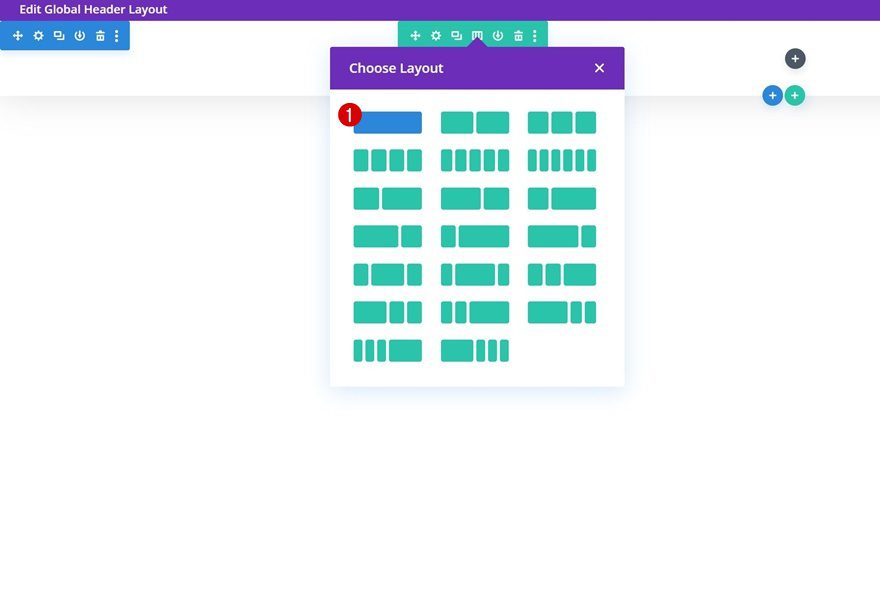Add a new section with the green plus
Viewport: 880px width, 589px height.
[x=795, y=95]
